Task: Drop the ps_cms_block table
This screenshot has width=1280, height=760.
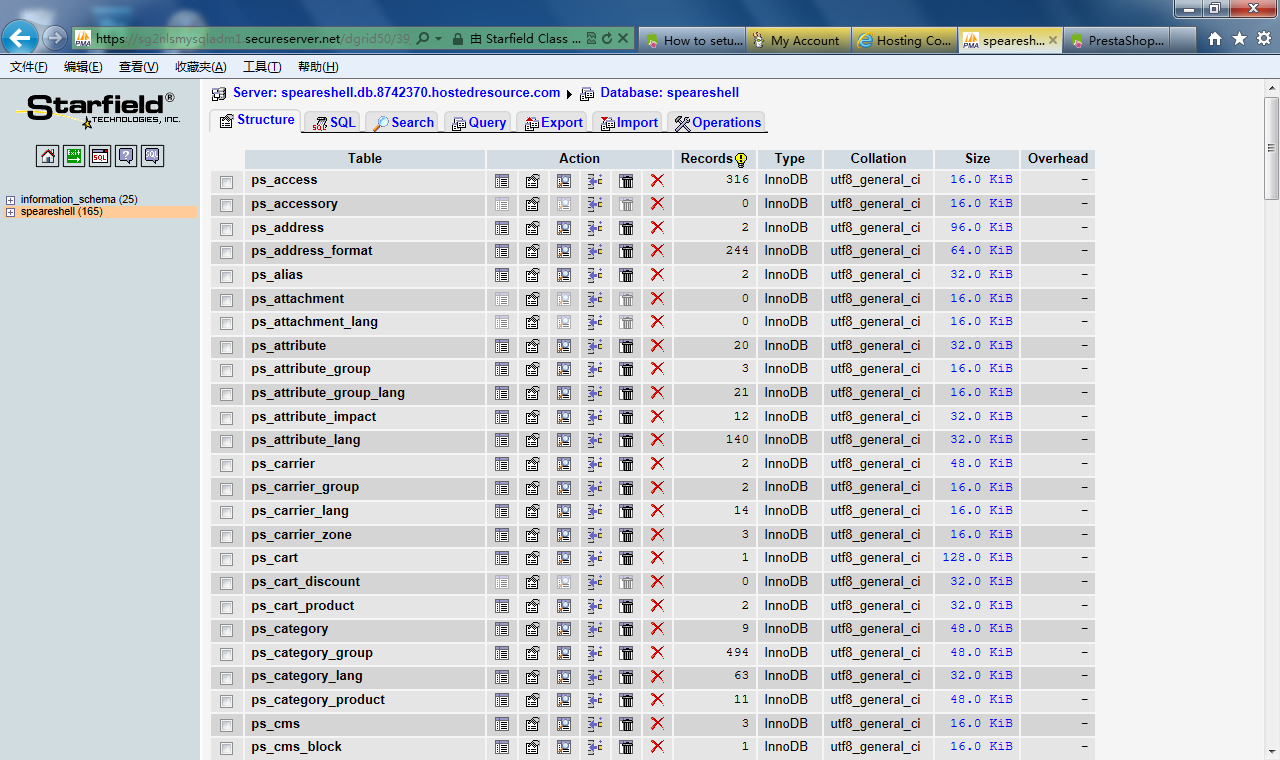Action: coord(657,746)
